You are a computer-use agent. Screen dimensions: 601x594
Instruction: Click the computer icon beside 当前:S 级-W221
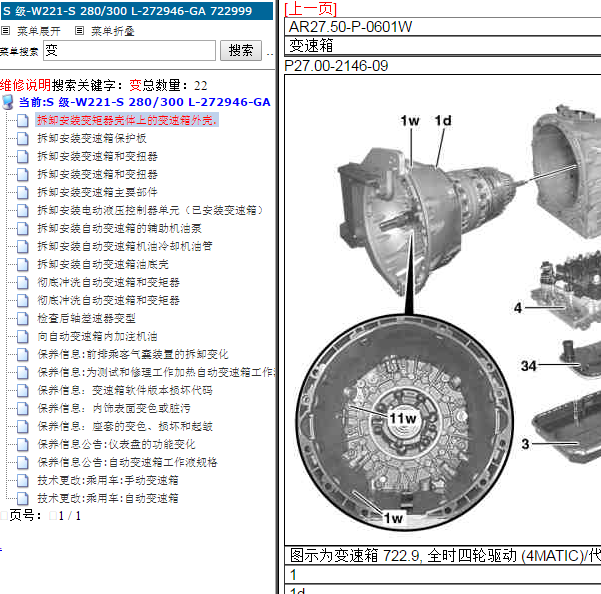(x=8, y=102)
